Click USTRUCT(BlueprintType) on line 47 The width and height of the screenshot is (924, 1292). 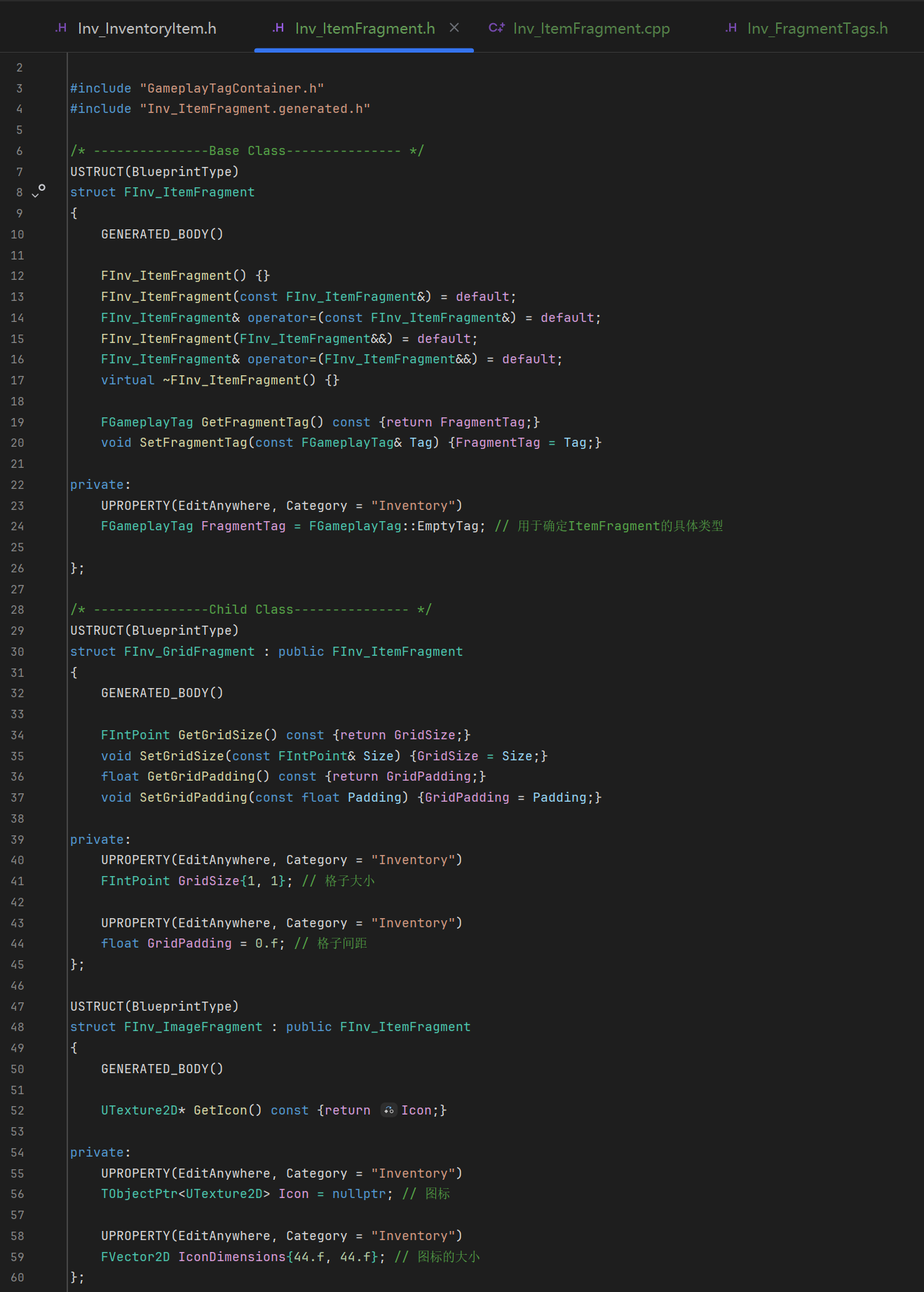[x=155, y=1007]
